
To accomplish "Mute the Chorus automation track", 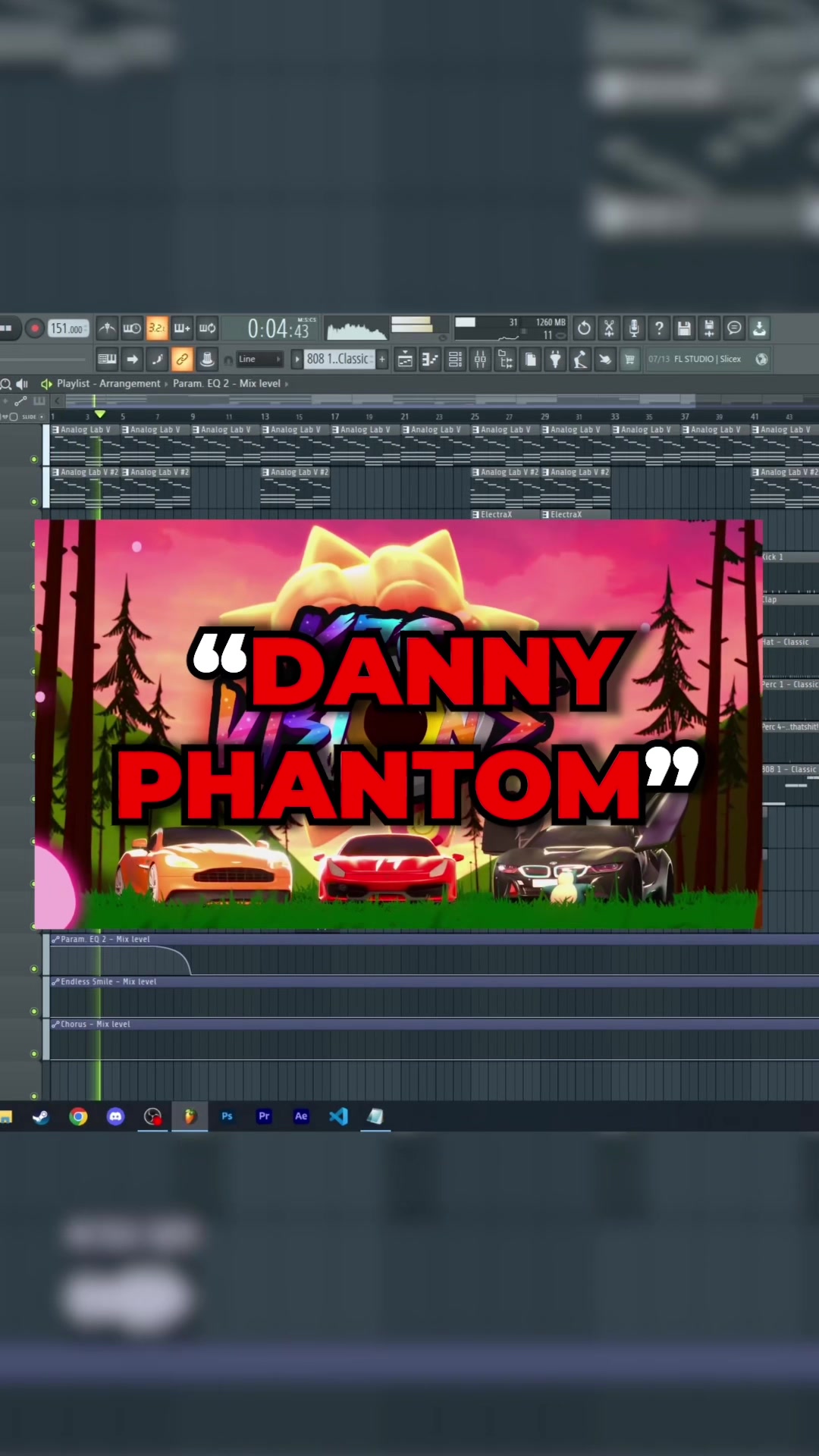I will point(33,1054).
